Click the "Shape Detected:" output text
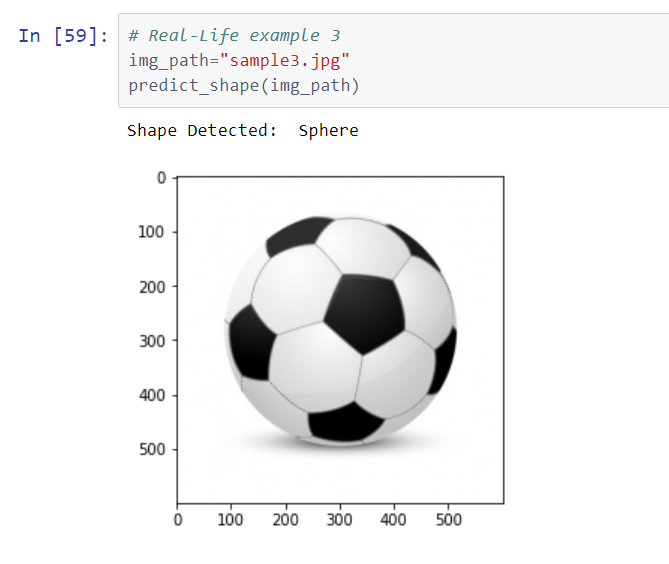Viewport: 669px width, 564px height. coord(202,131)
